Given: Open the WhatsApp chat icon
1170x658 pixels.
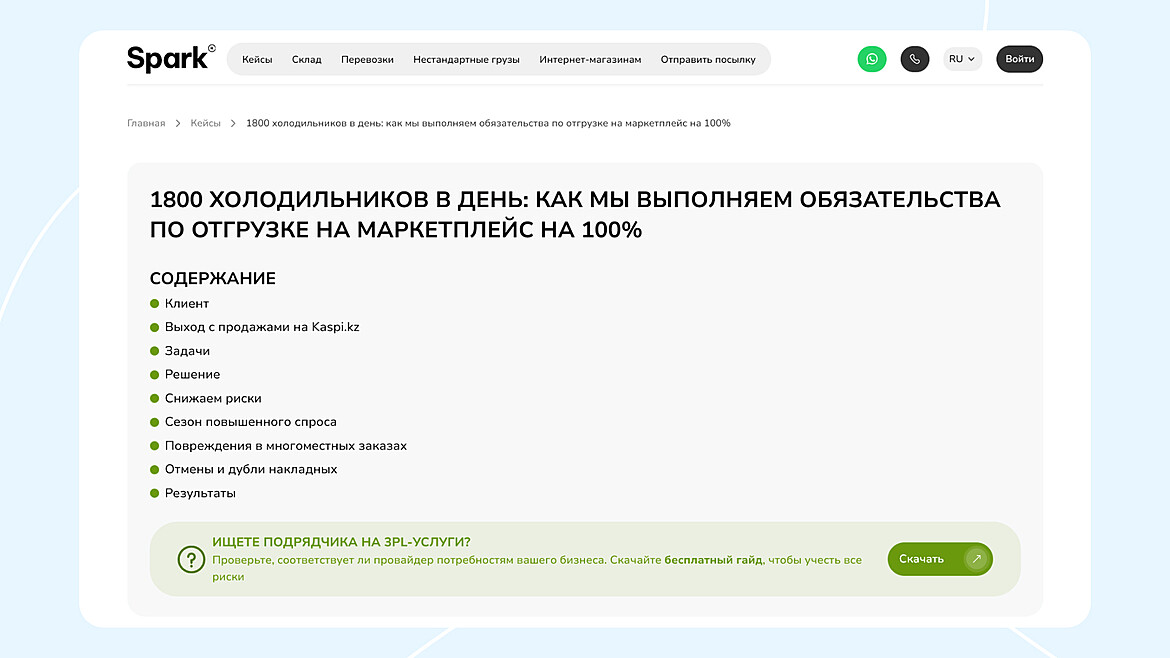Looking at the screenshot, I should (x=872, y=59).
